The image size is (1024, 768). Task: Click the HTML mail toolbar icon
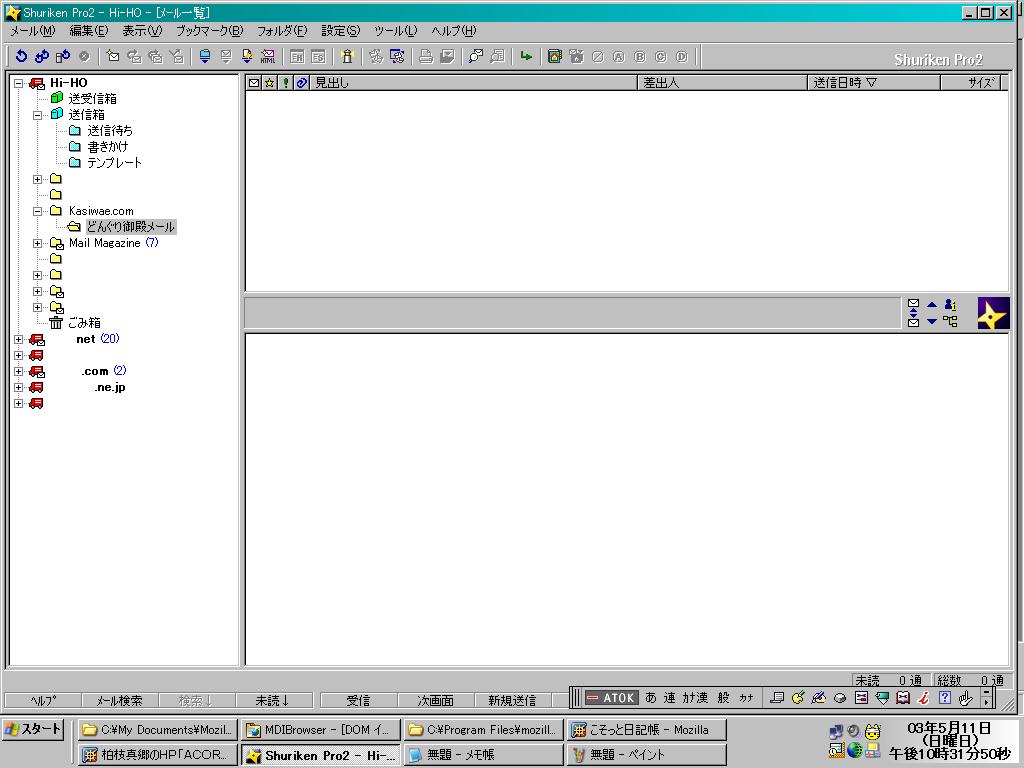point(268,57)
